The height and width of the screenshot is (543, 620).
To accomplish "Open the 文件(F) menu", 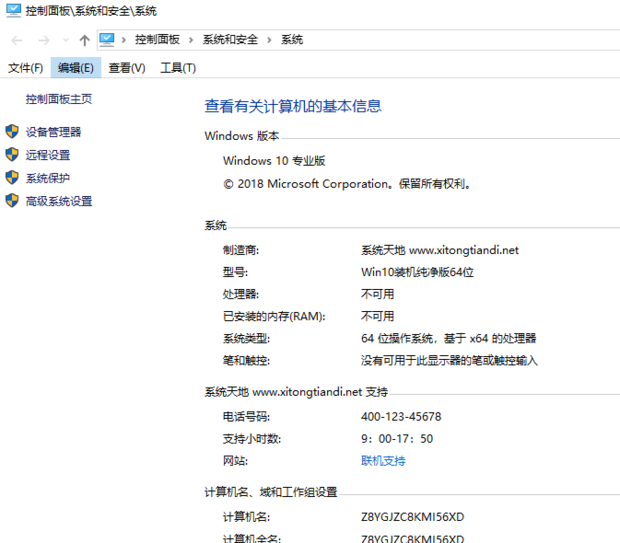I will coord(25,68).
